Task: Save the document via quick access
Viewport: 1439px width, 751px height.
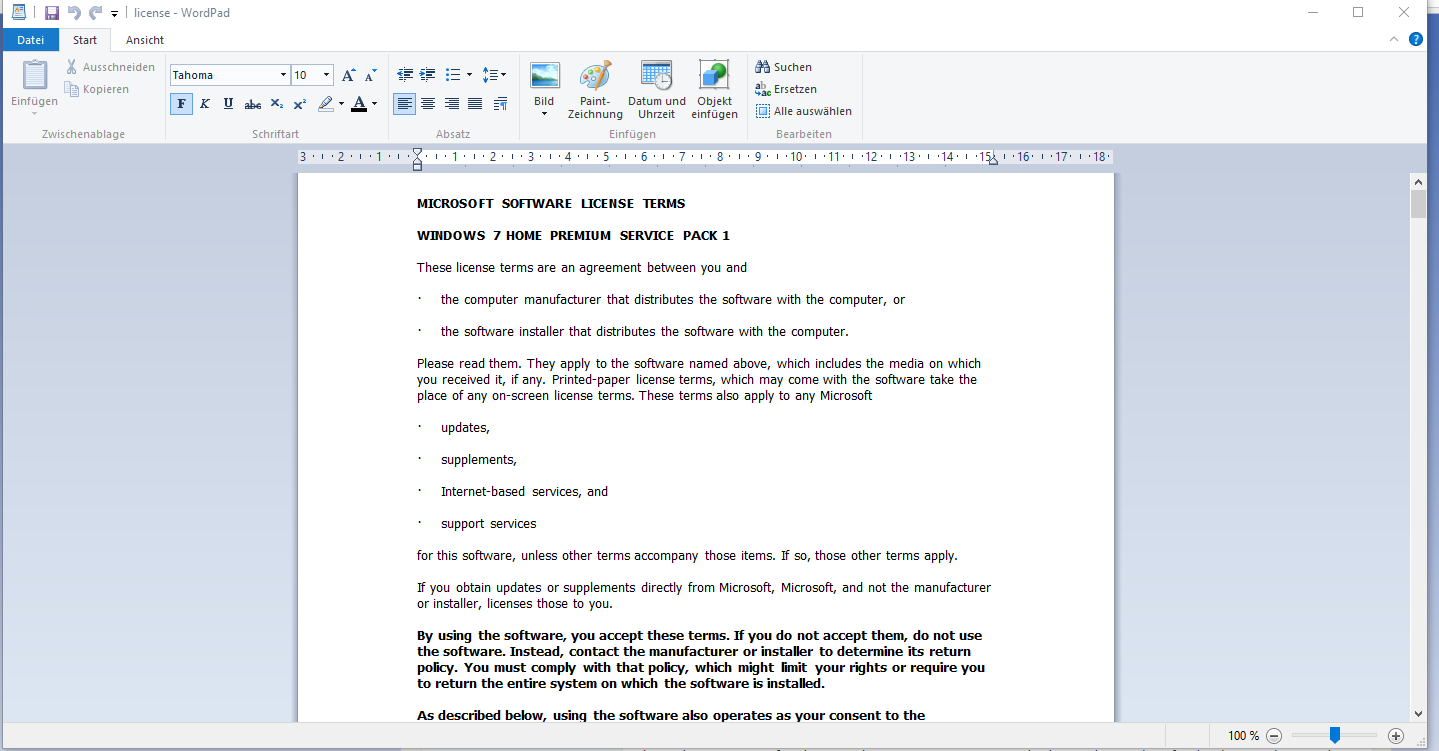Action: point(52,13)
